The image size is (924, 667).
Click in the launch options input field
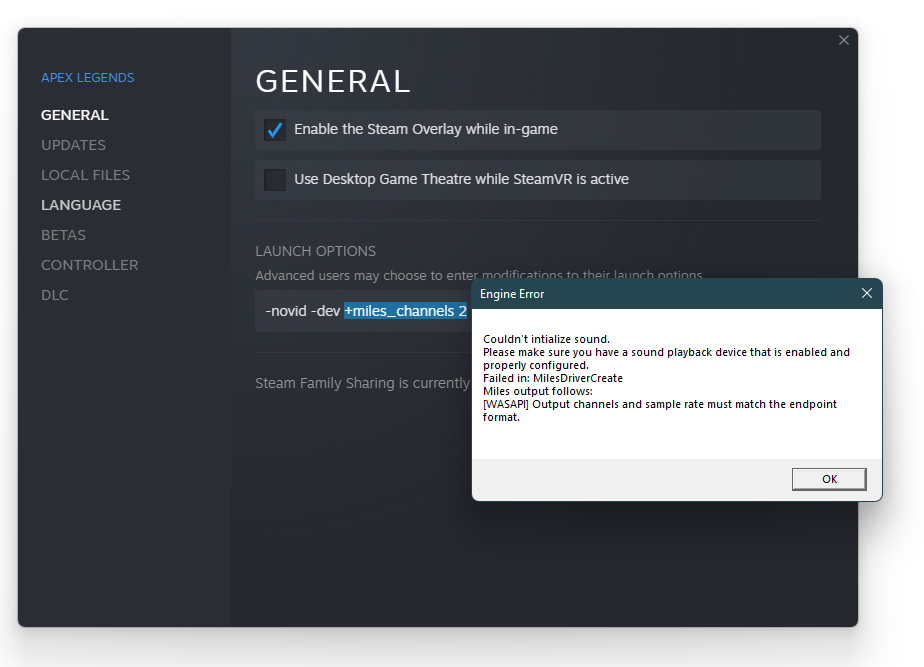363,311
